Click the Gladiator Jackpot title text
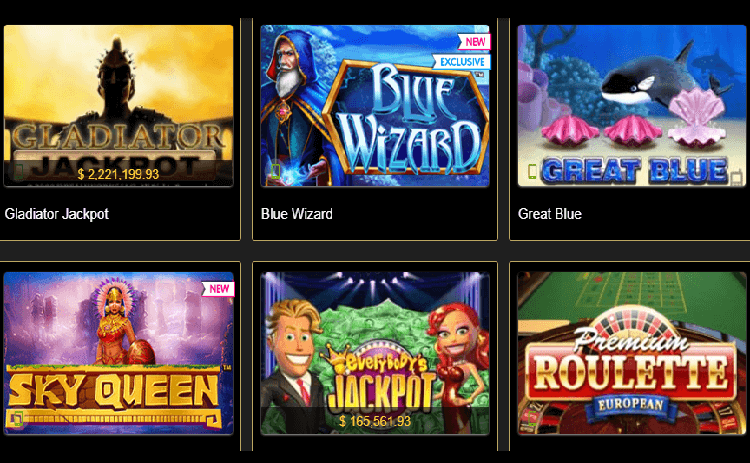Screen dimensions: 750x463 (x=57, y=214)
